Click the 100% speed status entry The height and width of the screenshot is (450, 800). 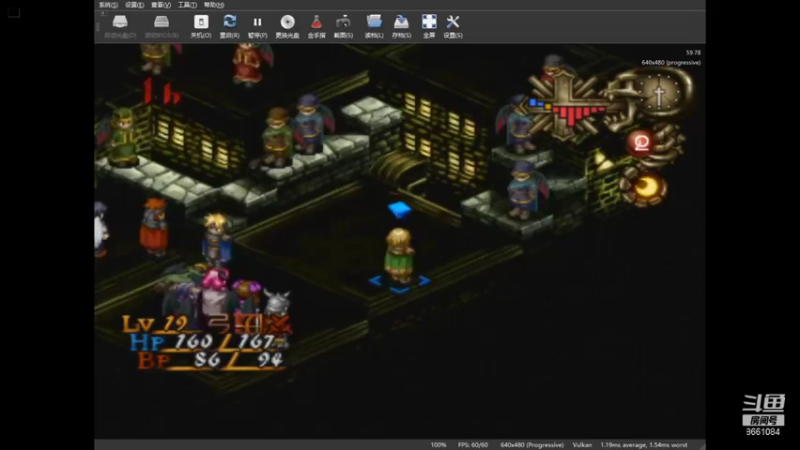tap(438, 445)
